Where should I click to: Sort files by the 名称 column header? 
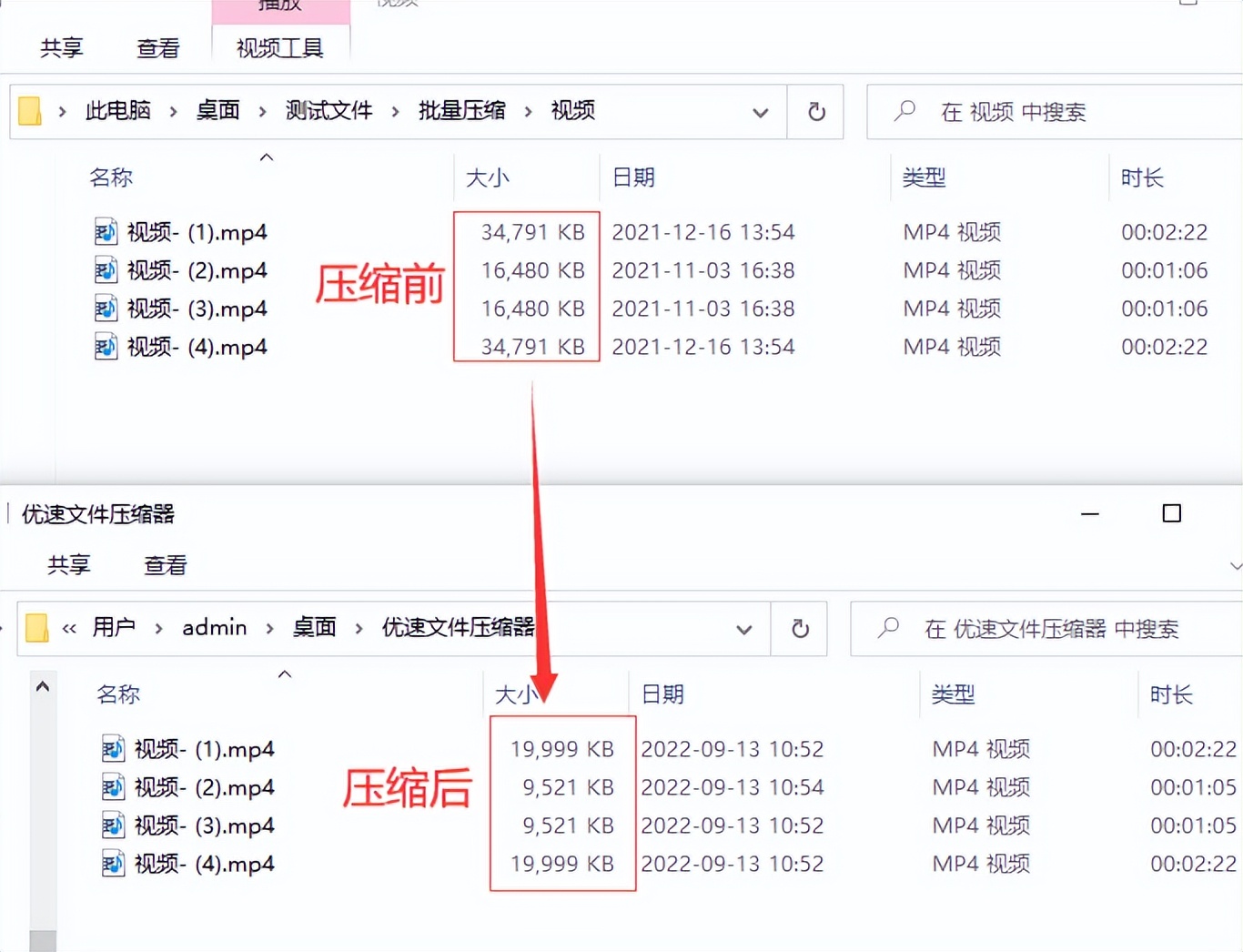click(111, 177)
